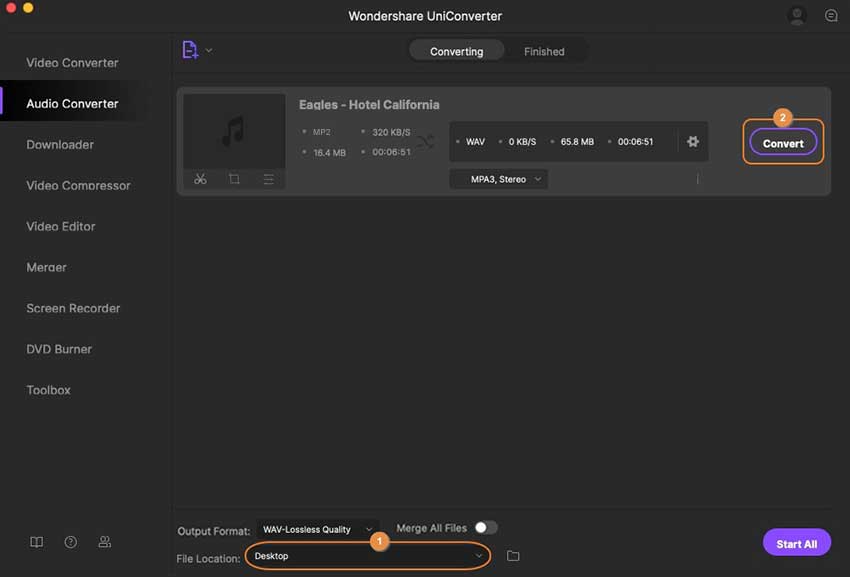Open the user account profile icon

(796, 15)
